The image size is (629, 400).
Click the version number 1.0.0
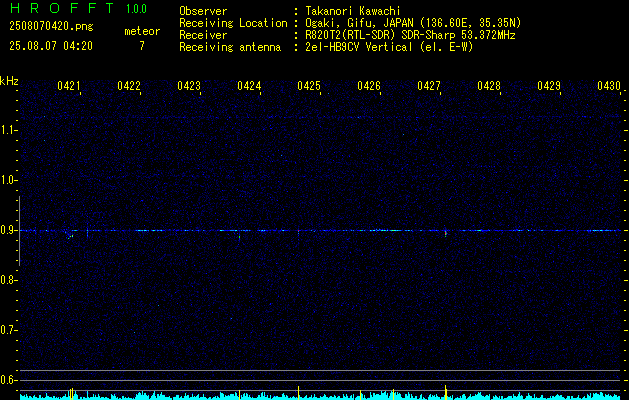click(136, 9)
